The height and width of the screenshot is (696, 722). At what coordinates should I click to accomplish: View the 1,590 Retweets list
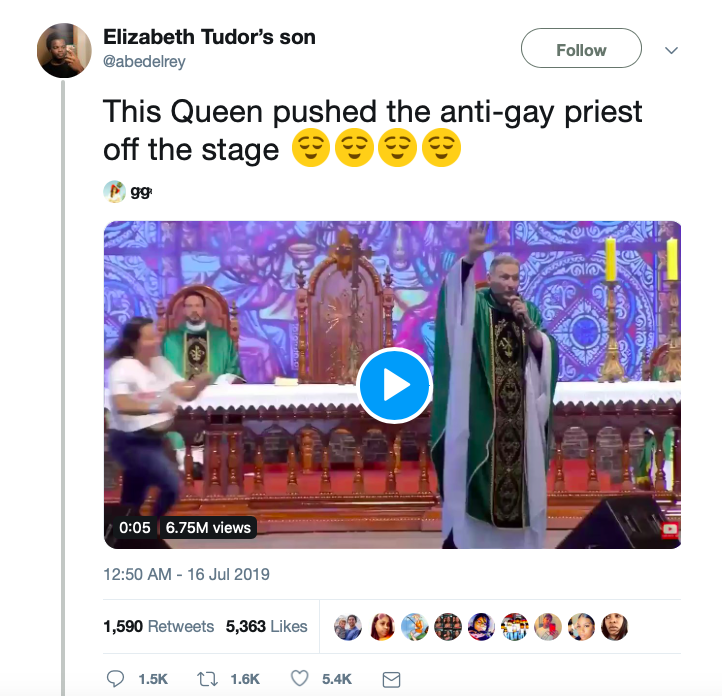pos(158,626)
